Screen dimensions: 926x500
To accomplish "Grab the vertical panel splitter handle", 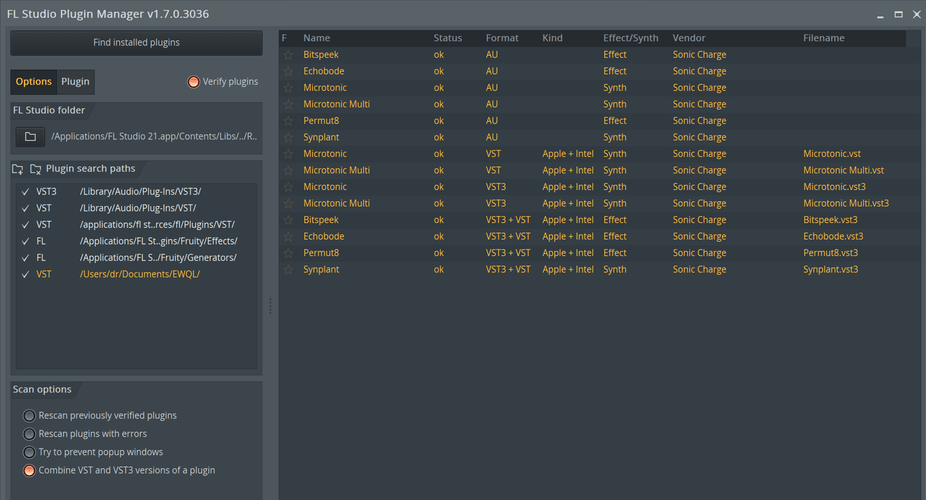I will [x=270, y=306].
